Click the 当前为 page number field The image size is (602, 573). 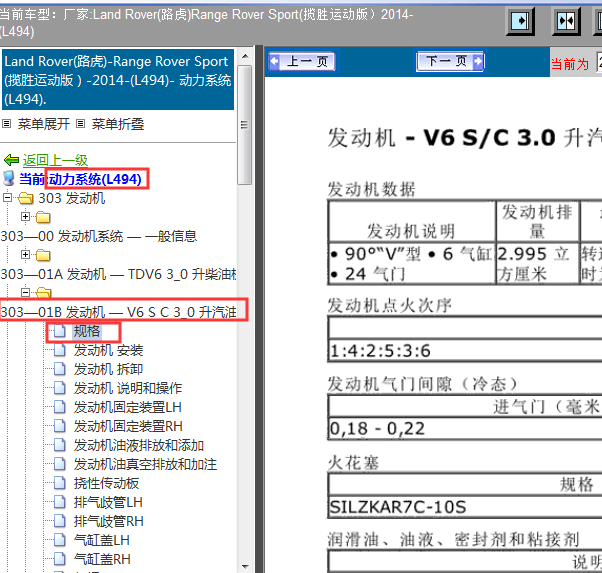tap(599, 62)
